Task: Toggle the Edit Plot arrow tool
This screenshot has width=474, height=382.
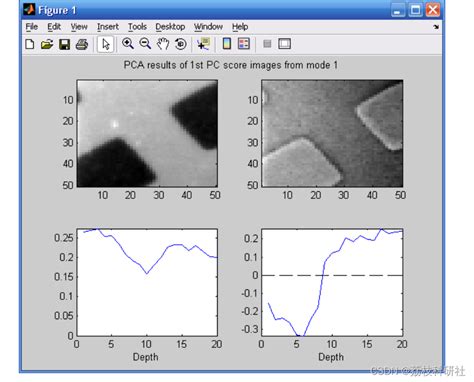Action: tap(105, 44)
